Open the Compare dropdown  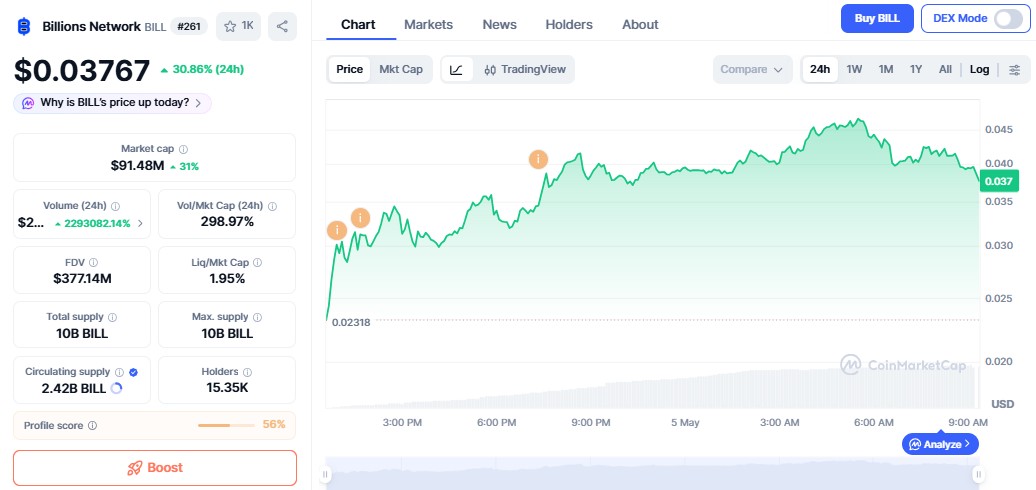(752, 69)
